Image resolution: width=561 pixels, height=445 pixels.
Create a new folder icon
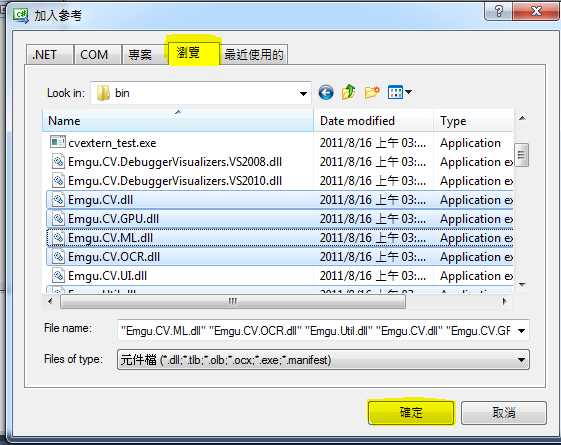pyautogui.click(x=372, y=92)
